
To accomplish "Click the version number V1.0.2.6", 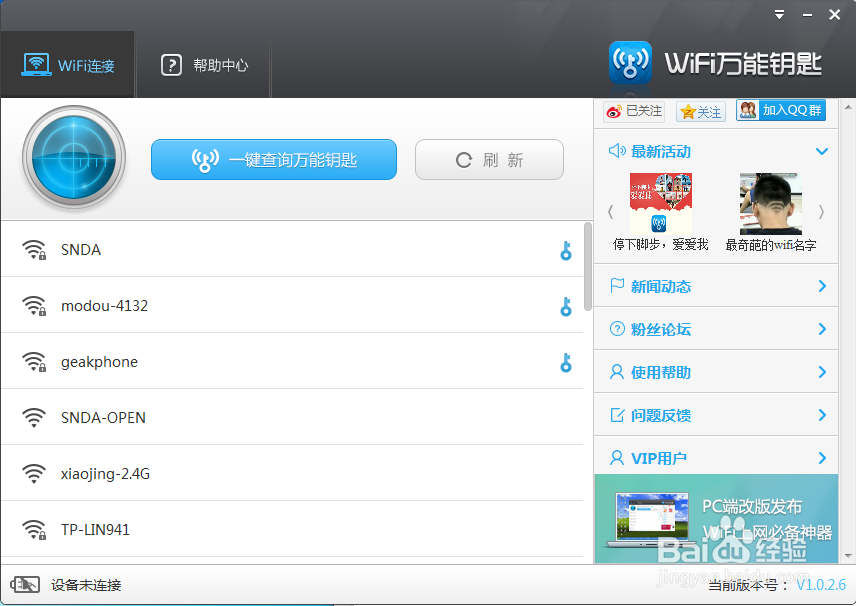I will click(821, 585).
